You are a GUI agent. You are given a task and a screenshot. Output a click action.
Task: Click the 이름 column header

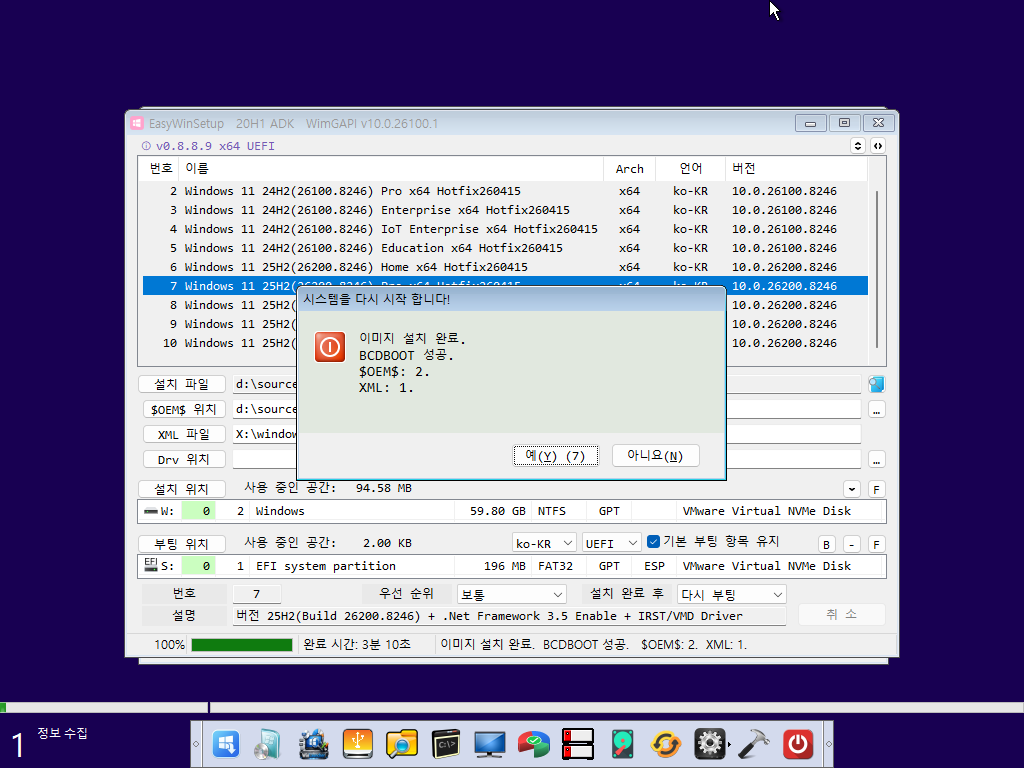point(391,168)
